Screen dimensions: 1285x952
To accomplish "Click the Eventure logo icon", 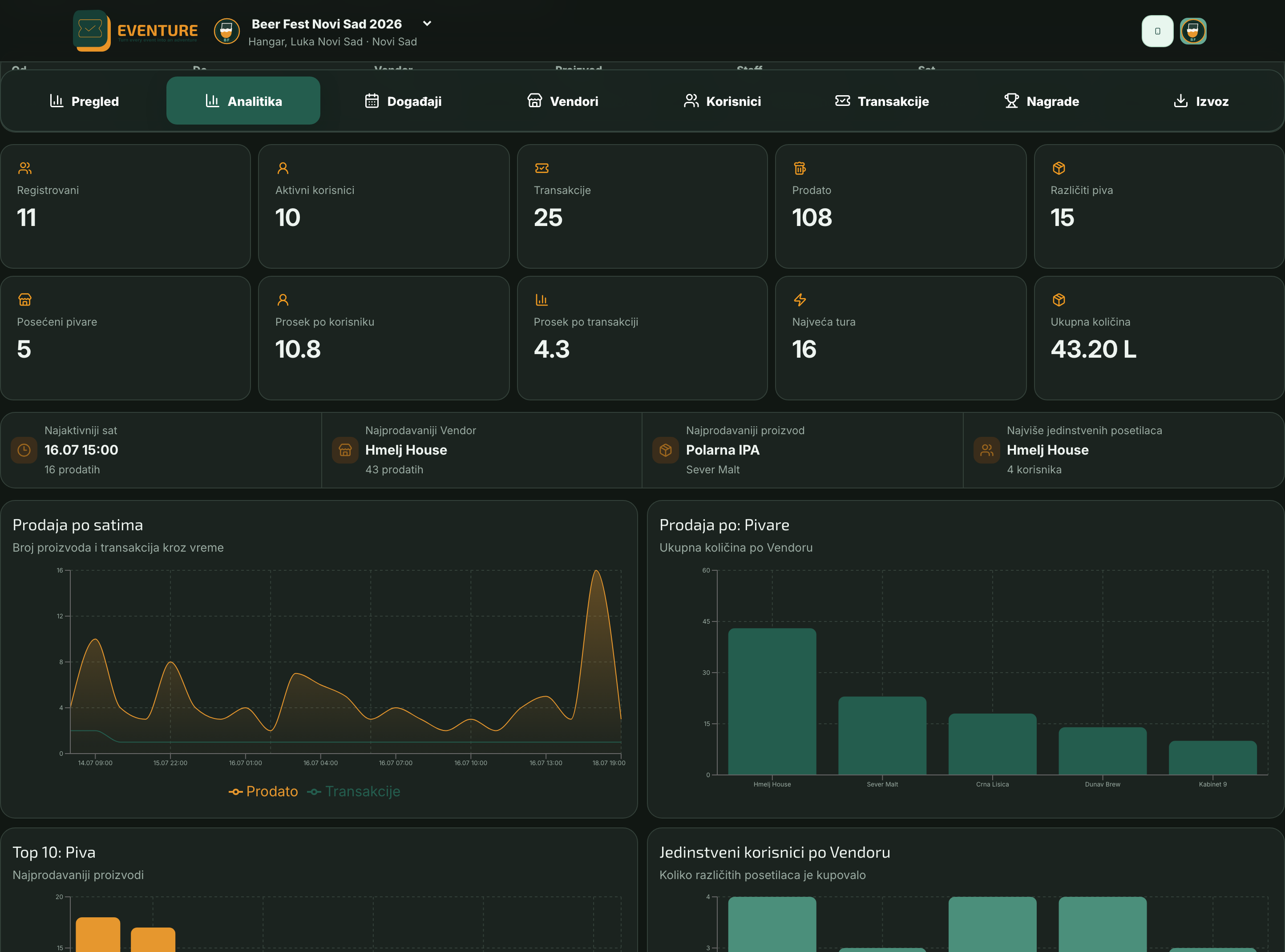I will point(92,31).
